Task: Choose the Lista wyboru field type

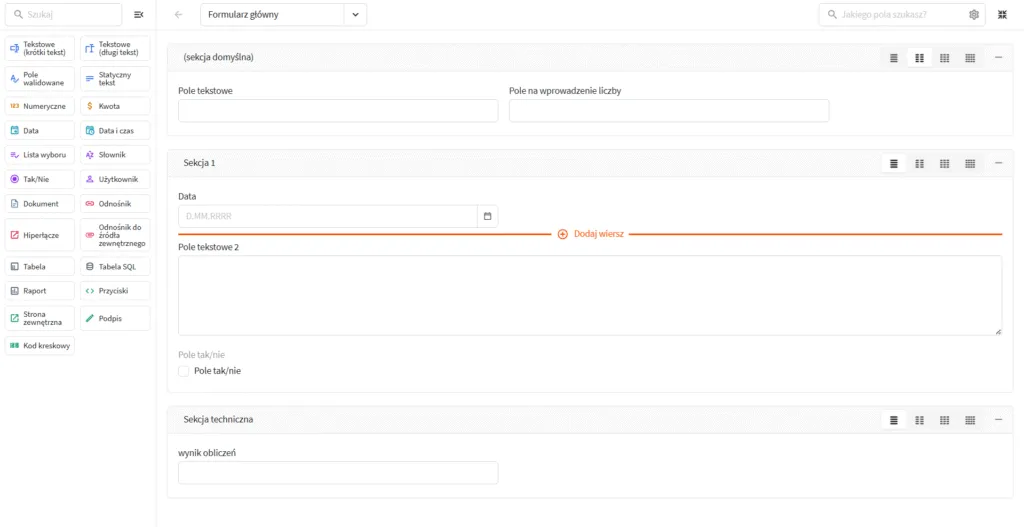Action: pyautogui.click(x=40, y=155)
